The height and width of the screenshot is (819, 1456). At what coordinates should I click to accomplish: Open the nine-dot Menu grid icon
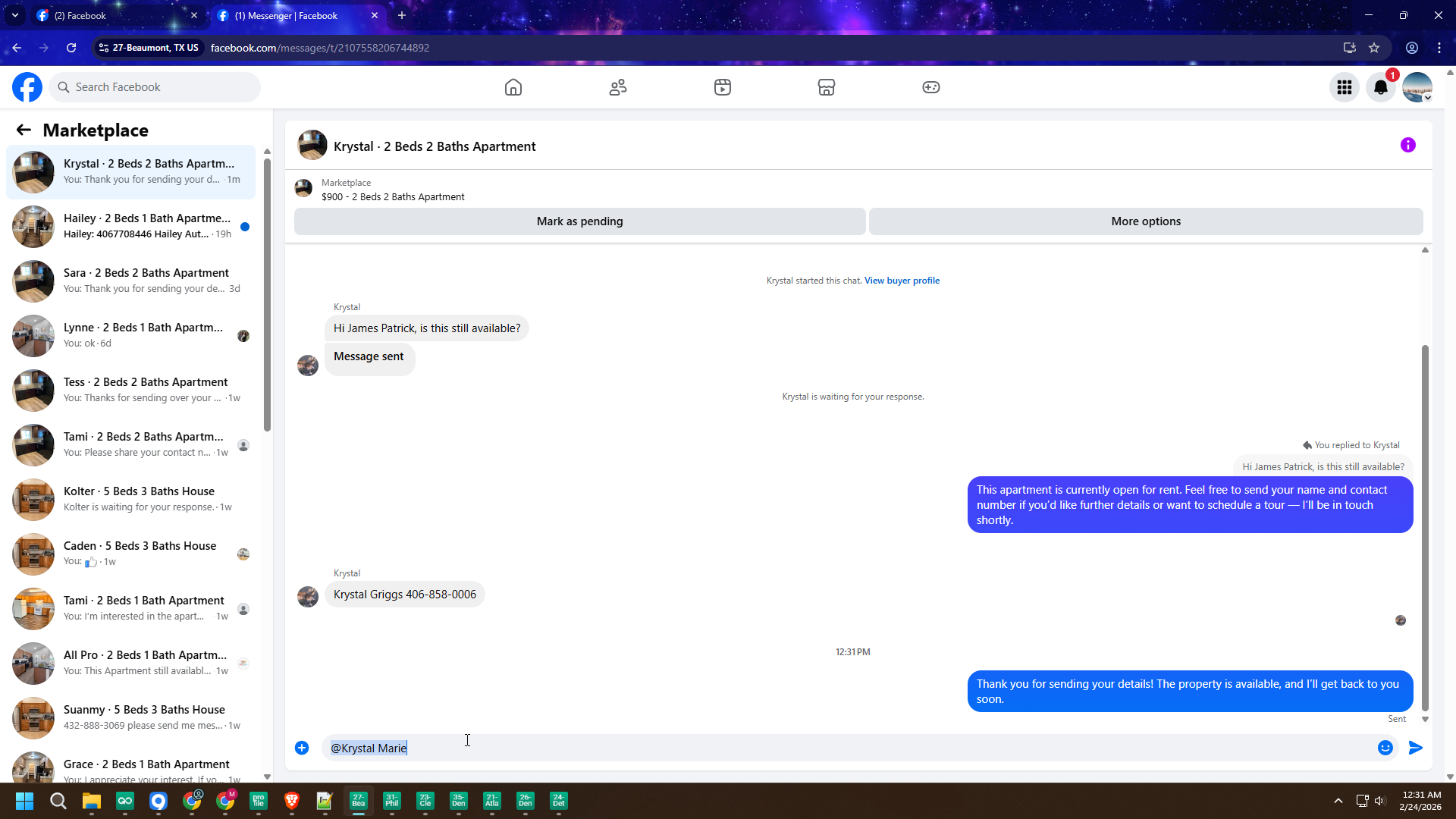(x=1345, y=87)
